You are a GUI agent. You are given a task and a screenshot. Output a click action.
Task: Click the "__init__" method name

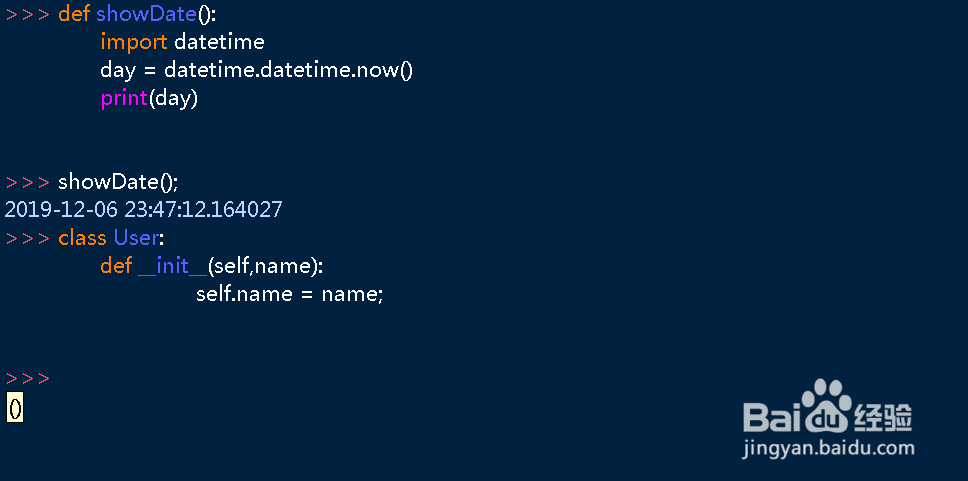click(x=172, y=267)
